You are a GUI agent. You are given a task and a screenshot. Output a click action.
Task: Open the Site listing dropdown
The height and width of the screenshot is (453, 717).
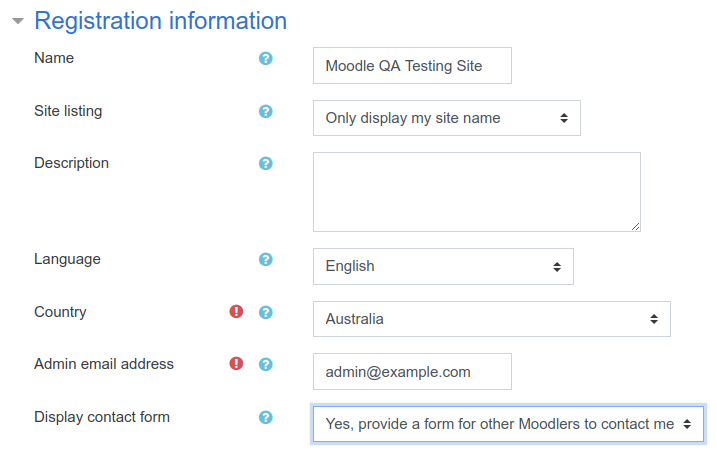[447, 118]
